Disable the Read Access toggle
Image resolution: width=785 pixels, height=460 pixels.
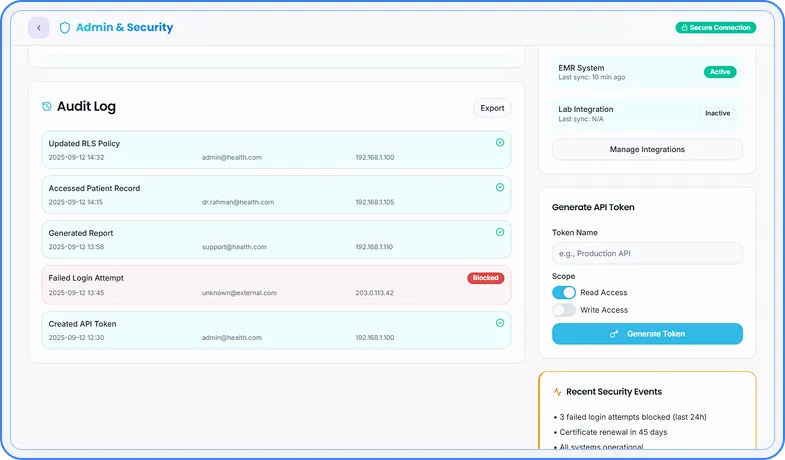coord(564,293)
